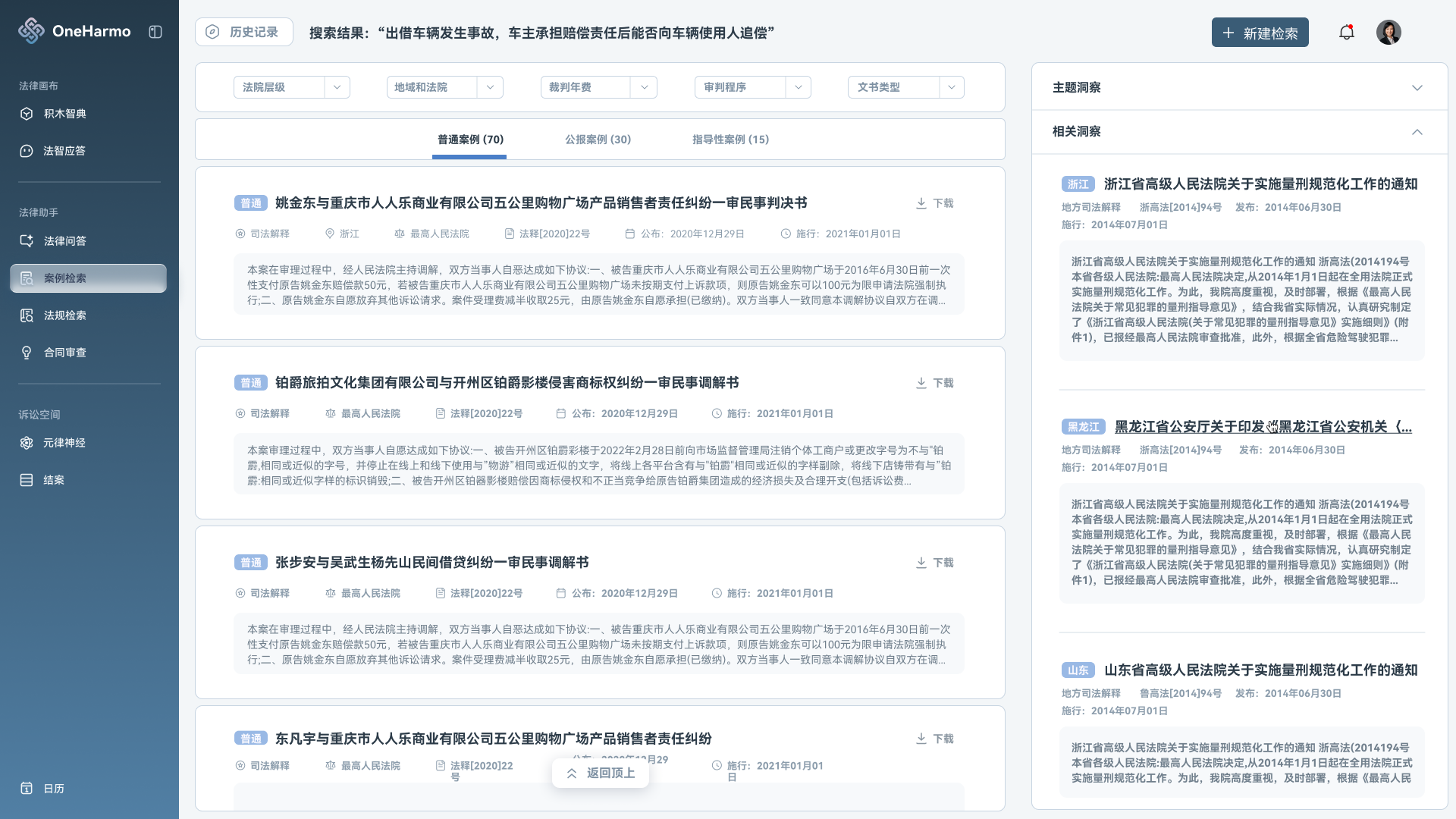Select 案例检索 sidebar item

(x=88, y=278)
